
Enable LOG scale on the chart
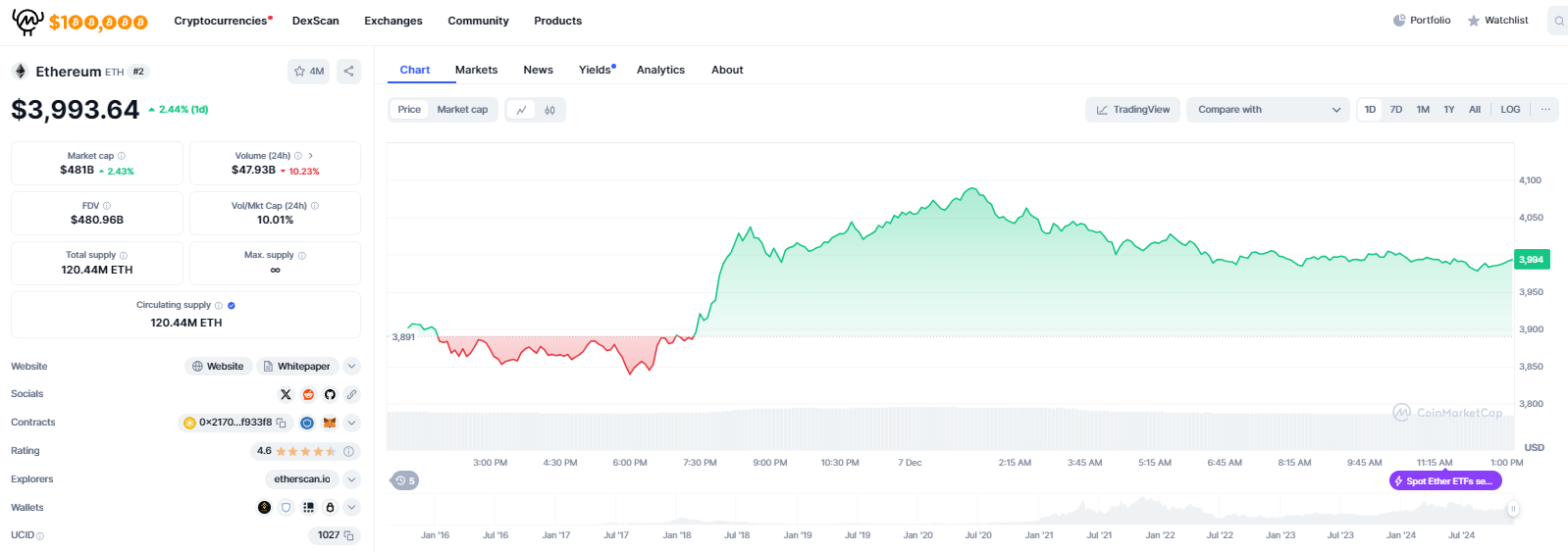[1510, 110]
